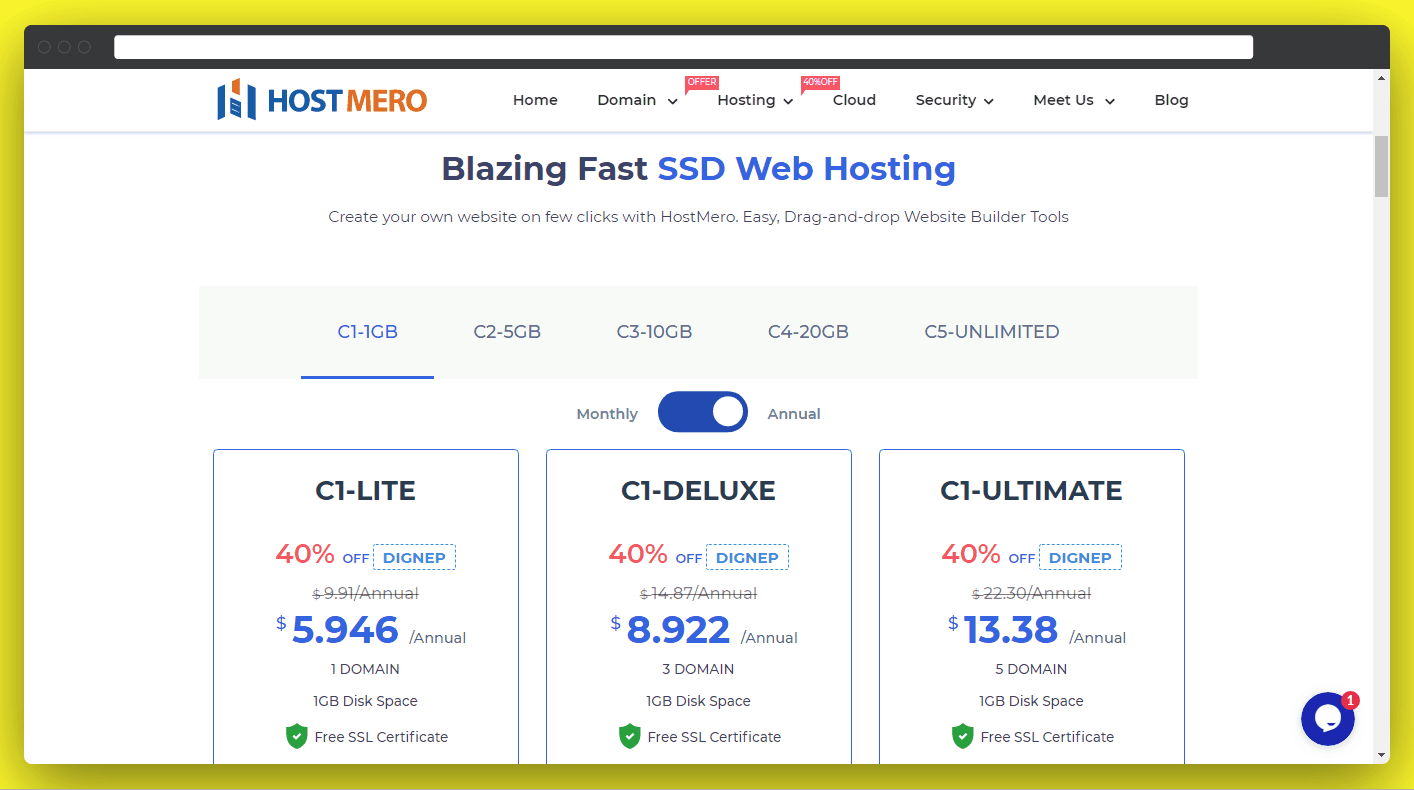Click the HostMero logo
The width and height of the screenshot is (1414, 790).
tap(322, 100)
